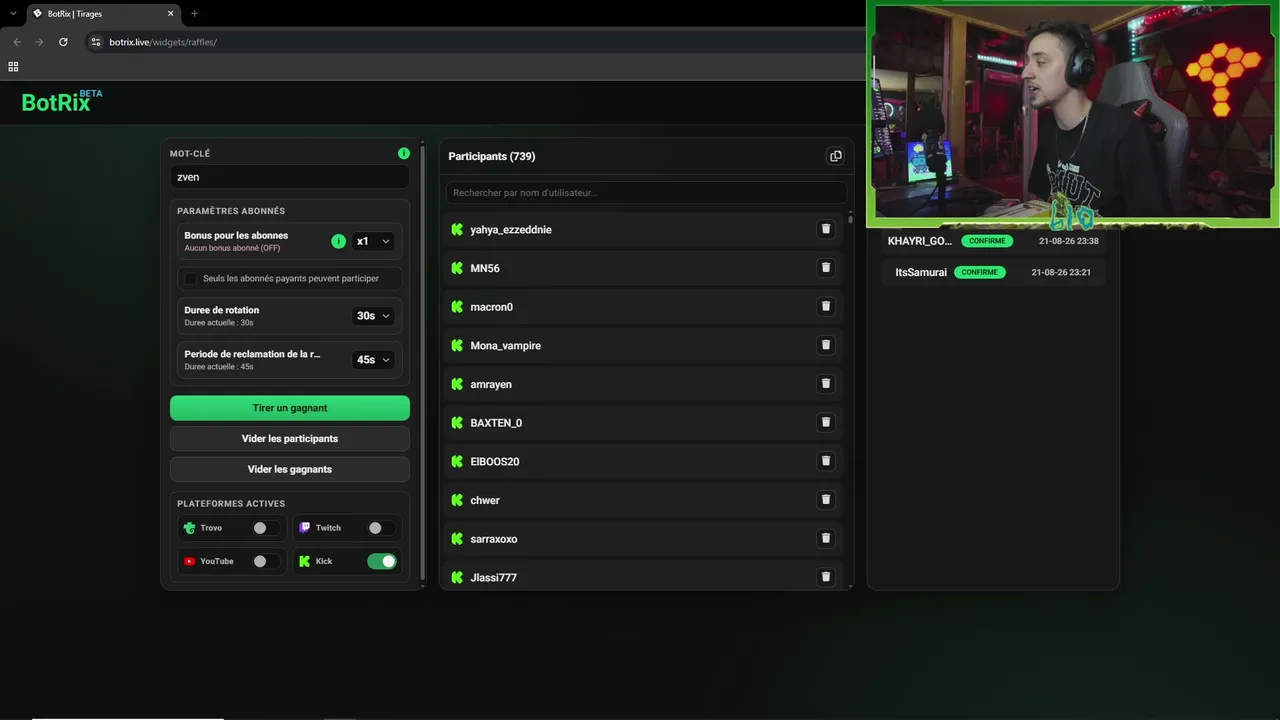Viewport: 1280px width, 720px height.
Task: Remove Mona_vampire with trash icon
Action: click(826, 345)
